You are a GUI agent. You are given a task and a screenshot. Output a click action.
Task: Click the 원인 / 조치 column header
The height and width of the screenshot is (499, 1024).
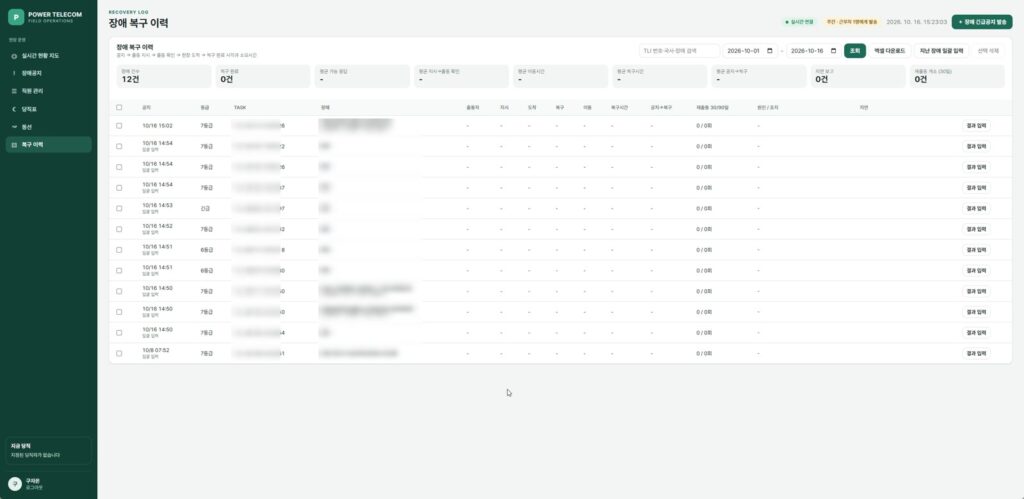[x=767, y=107]
